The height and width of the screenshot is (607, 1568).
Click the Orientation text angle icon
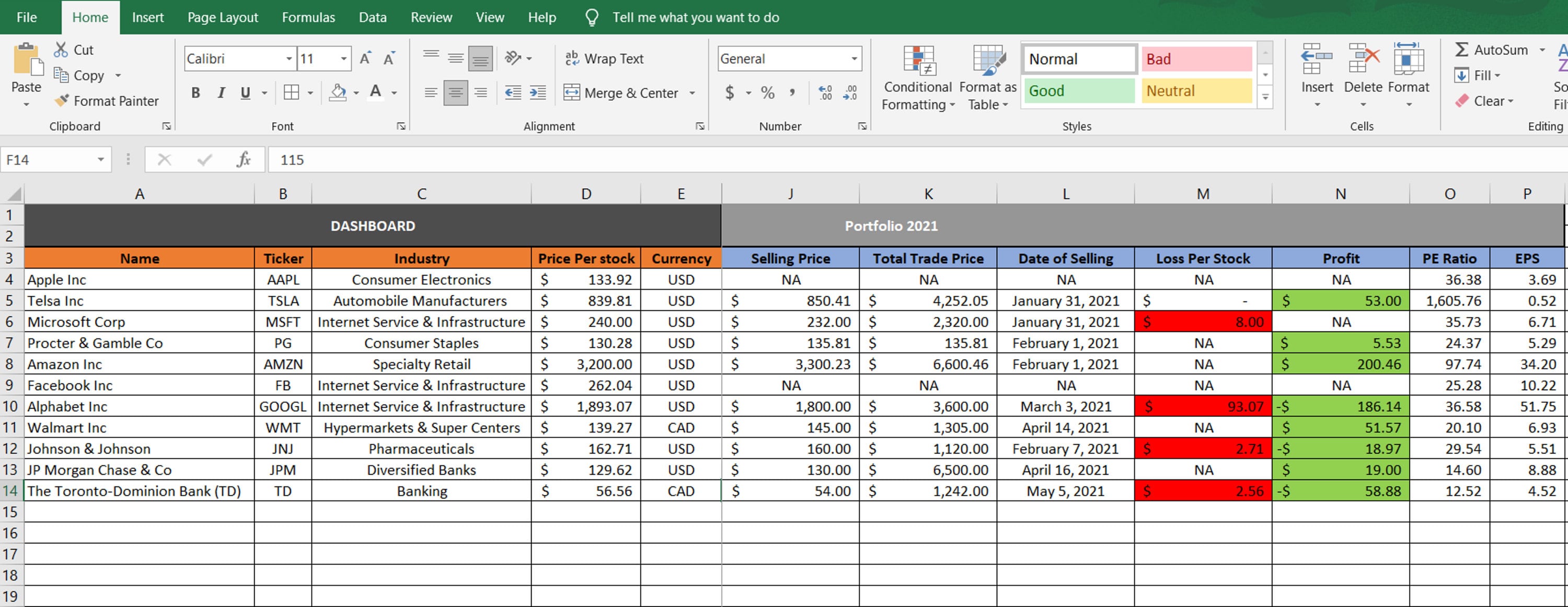[x=513, y=59]
